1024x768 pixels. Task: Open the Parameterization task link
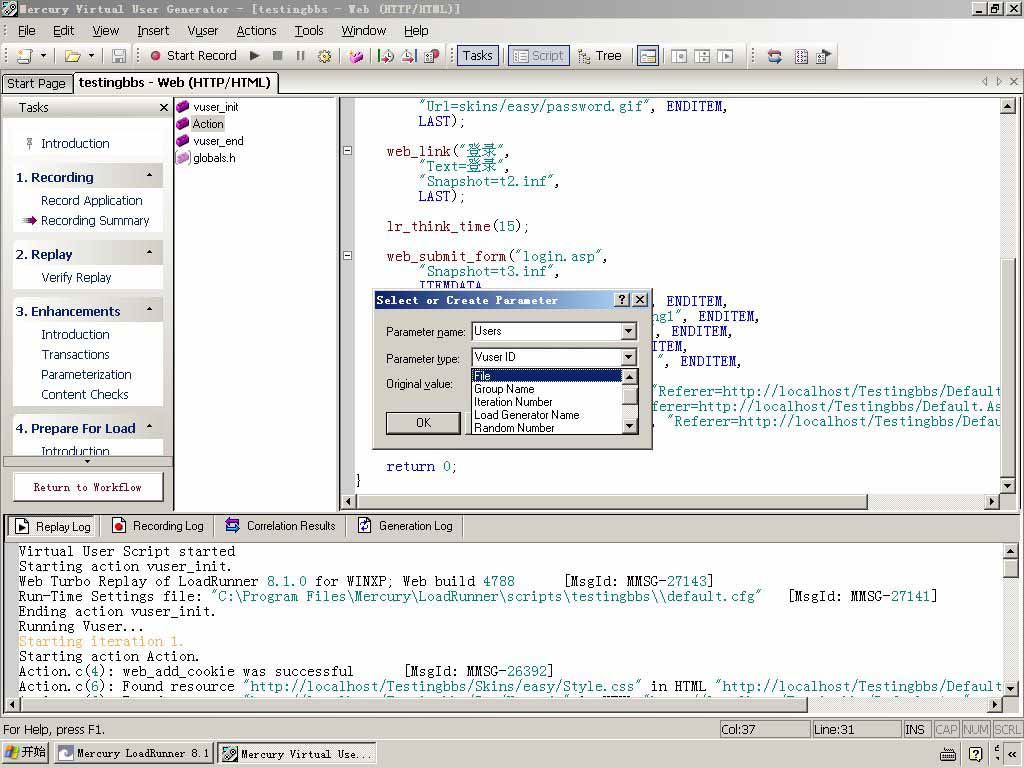[x=86, y=375]
